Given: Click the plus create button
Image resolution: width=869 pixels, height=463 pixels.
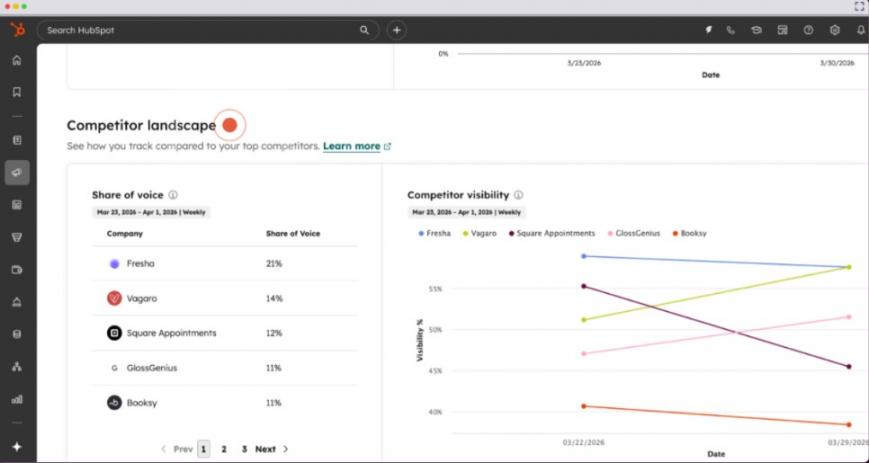Looking at the screenshot, I should click(396, 30).
